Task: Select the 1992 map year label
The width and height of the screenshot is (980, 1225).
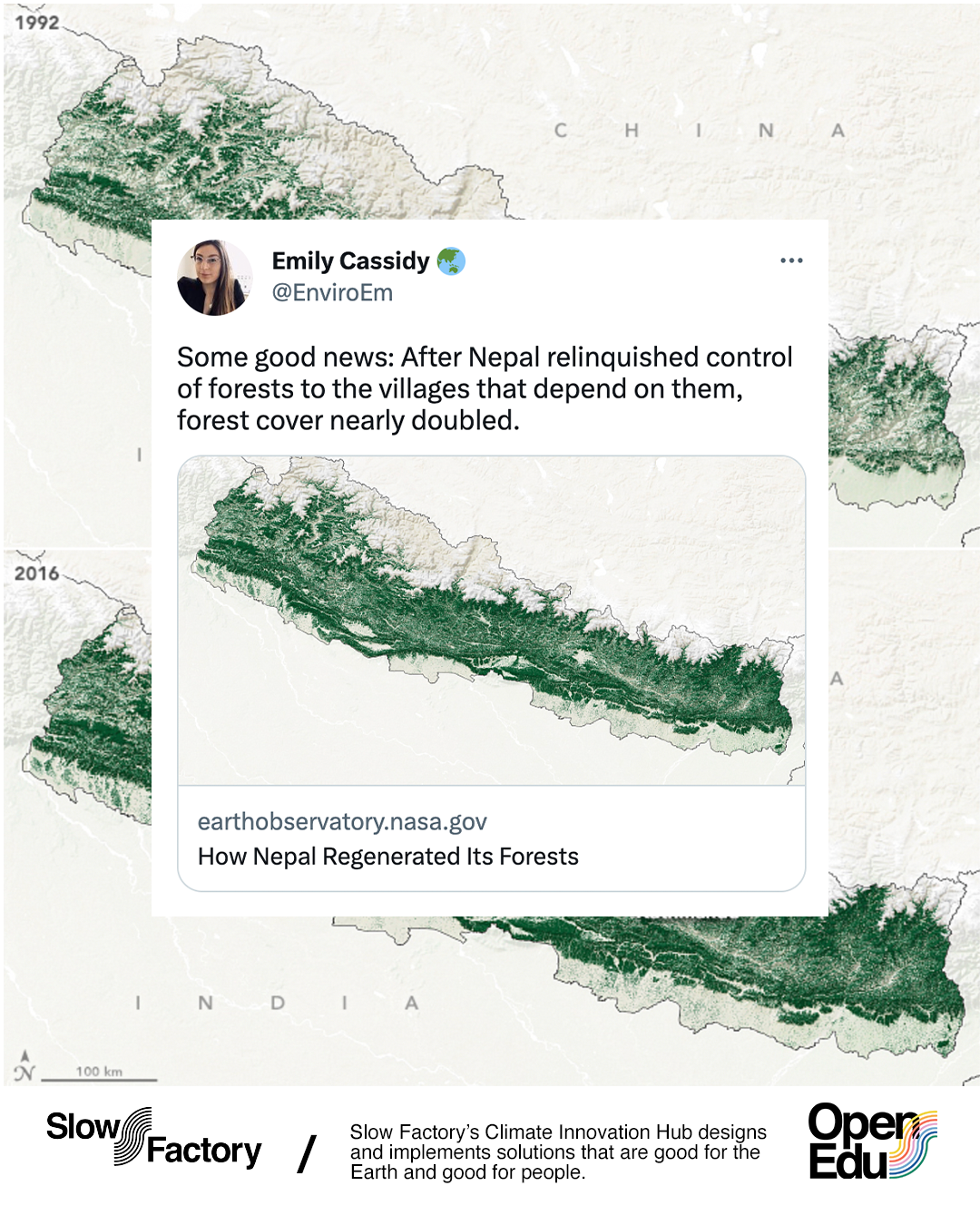Action: point(36,23)
